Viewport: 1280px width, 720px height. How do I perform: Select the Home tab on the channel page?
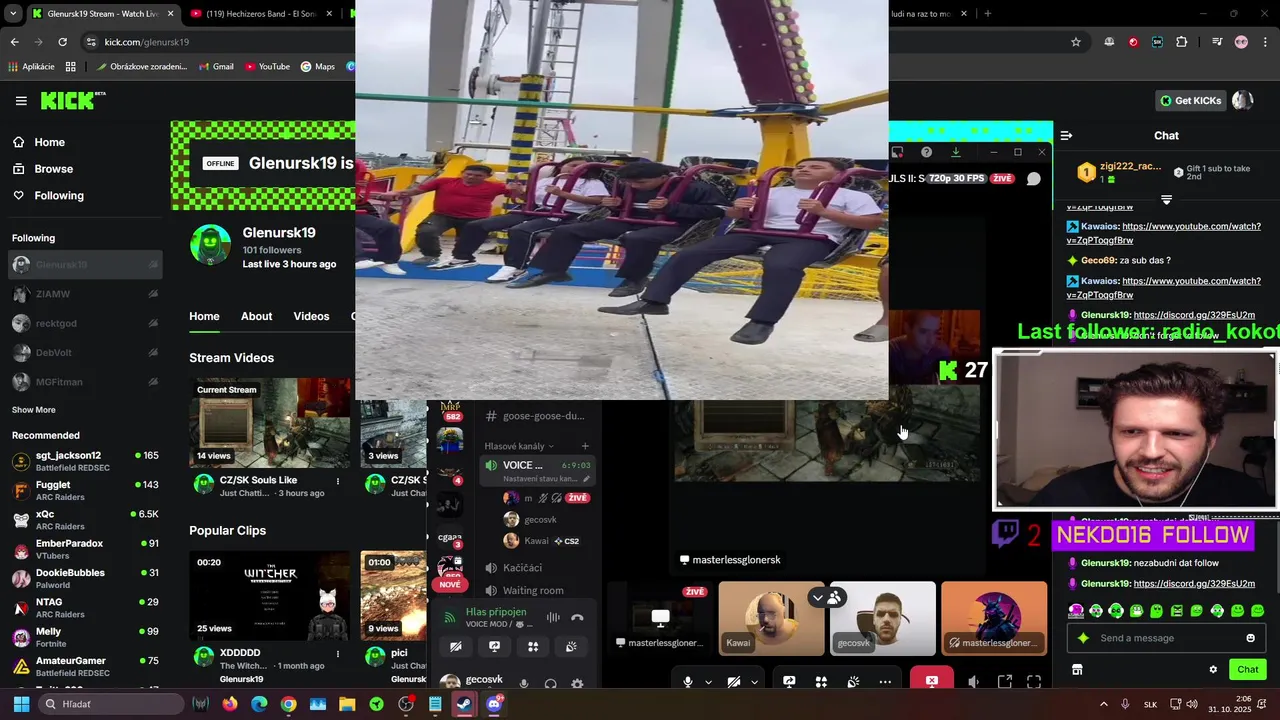(204, 316)
